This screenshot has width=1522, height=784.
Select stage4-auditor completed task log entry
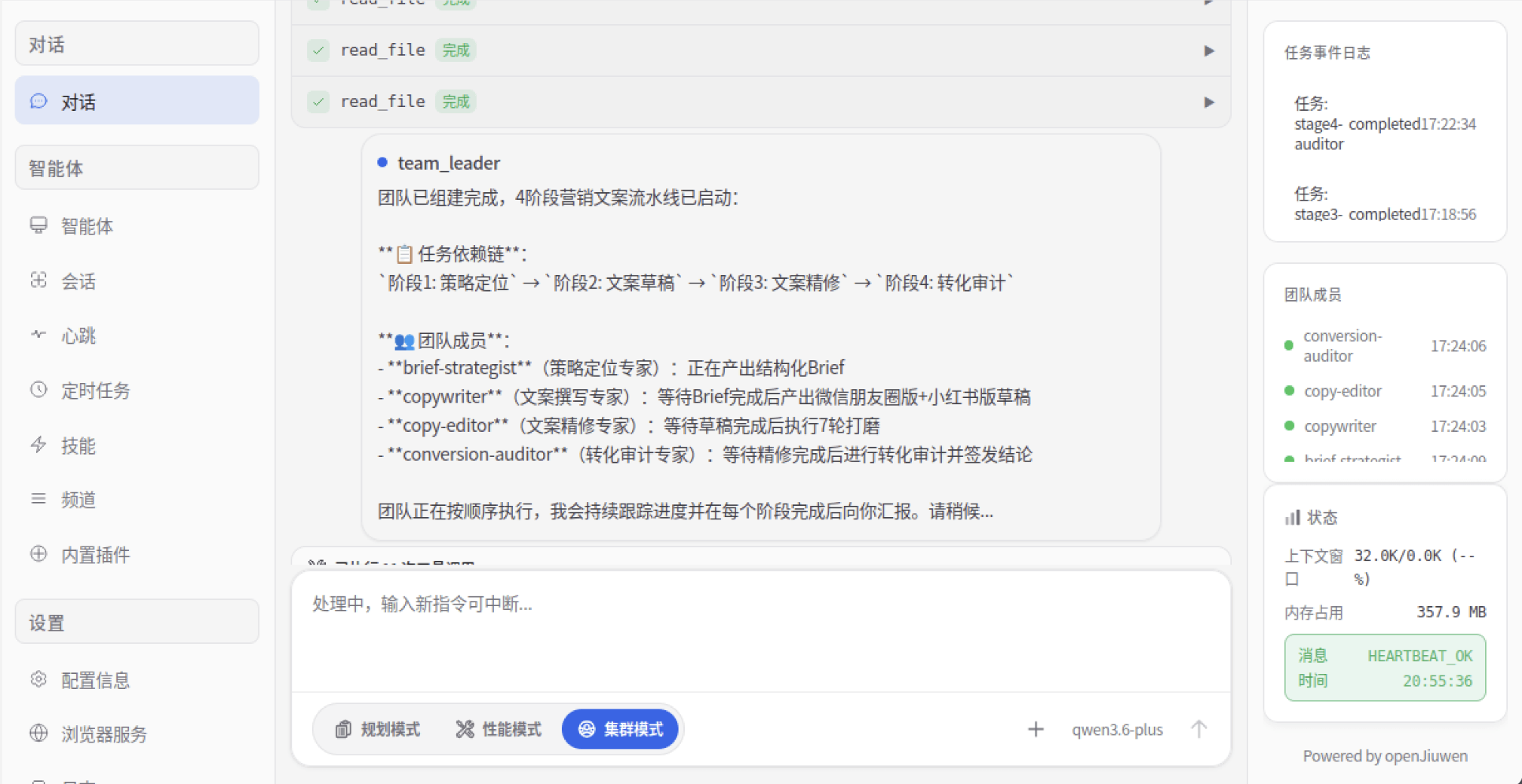(1385, 124)
